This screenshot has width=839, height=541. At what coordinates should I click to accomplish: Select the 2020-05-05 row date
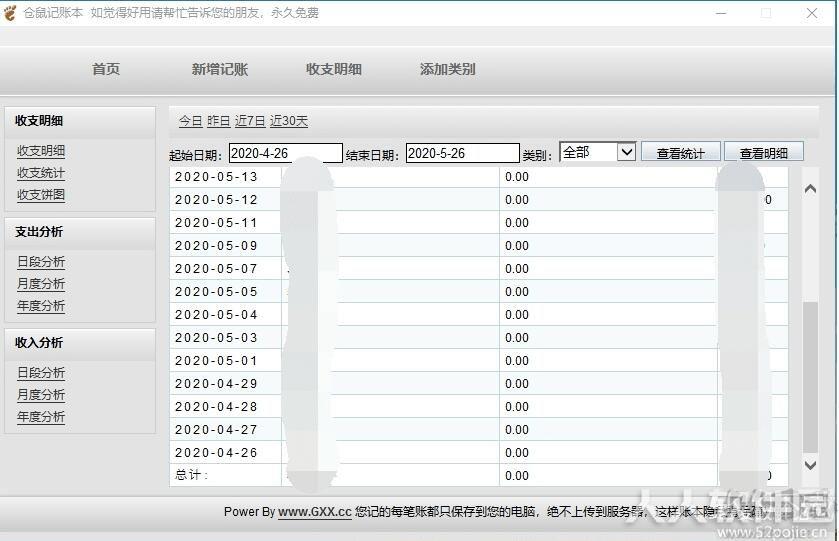[216, 292]
